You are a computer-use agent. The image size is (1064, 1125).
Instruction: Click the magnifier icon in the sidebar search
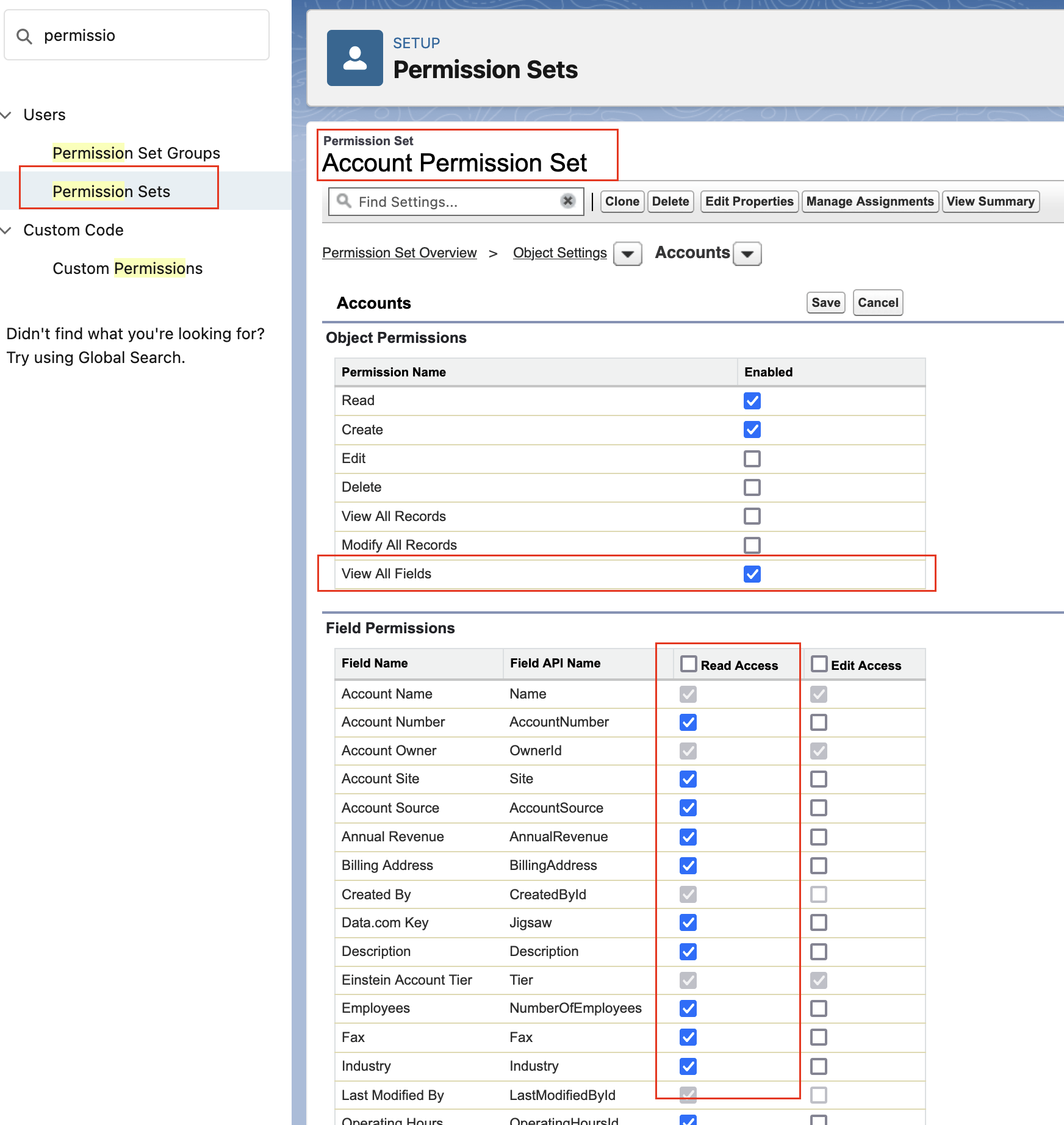25,36
